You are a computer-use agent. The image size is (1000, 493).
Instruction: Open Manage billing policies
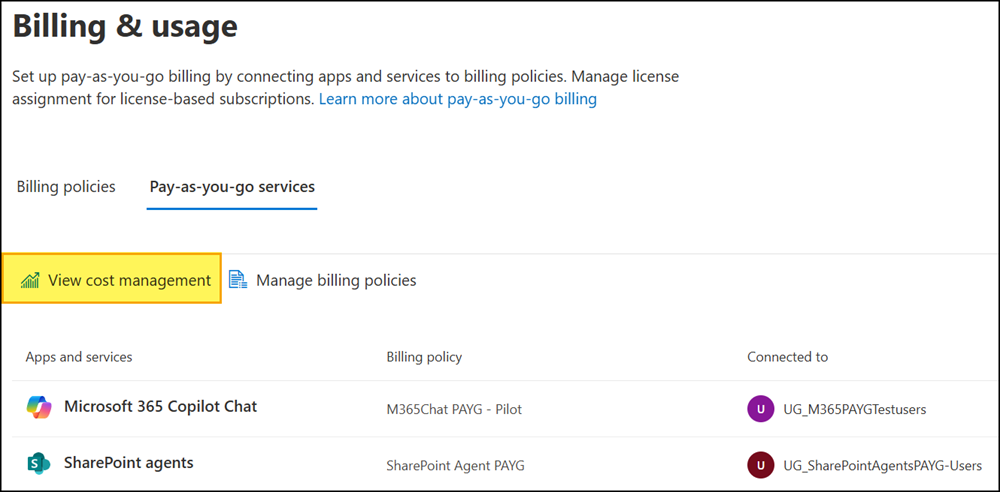point(323,280)
